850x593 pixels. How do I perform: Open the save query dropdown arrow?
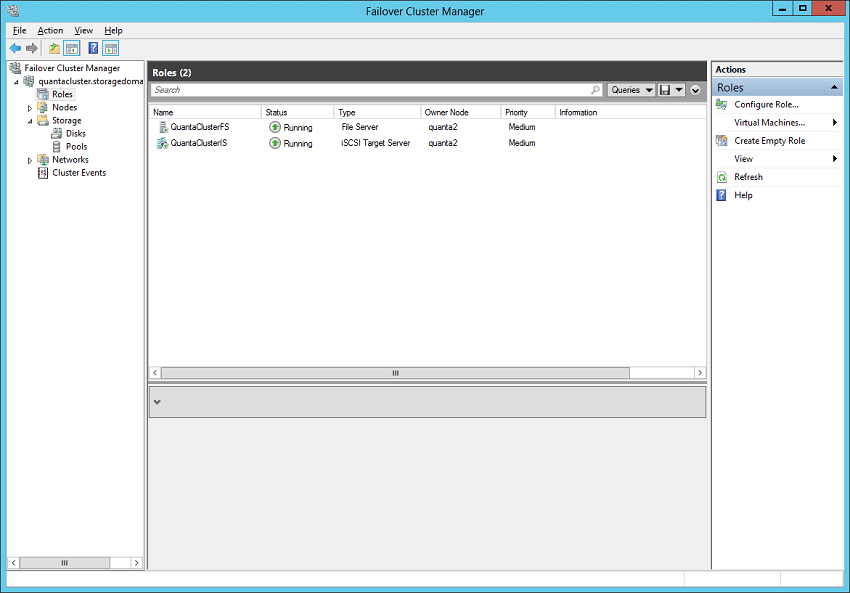[x=679, y=90]
